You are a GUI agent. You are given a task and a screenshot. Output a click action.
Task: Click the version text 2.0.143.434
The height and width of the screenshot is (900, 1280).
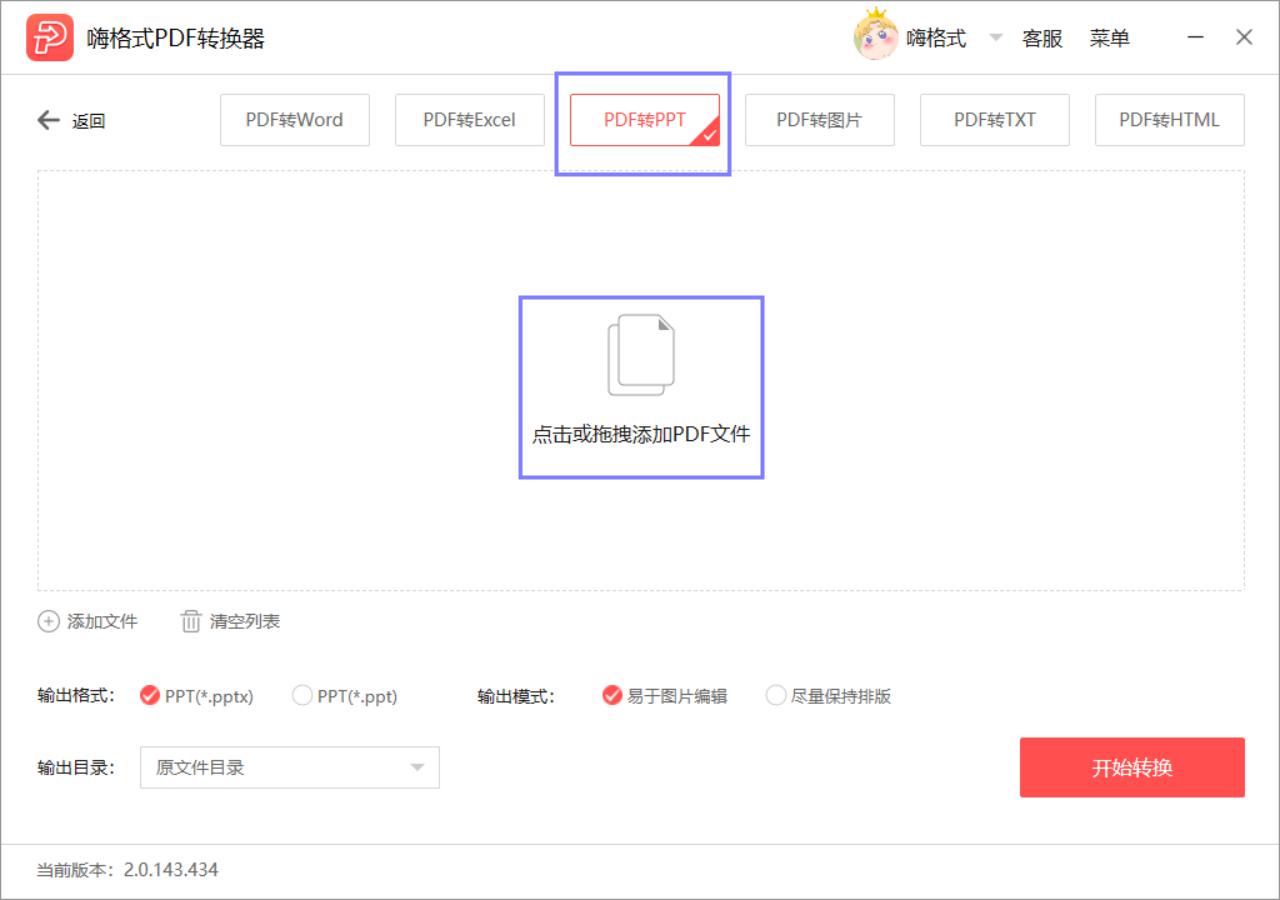[x=171, y=870]
